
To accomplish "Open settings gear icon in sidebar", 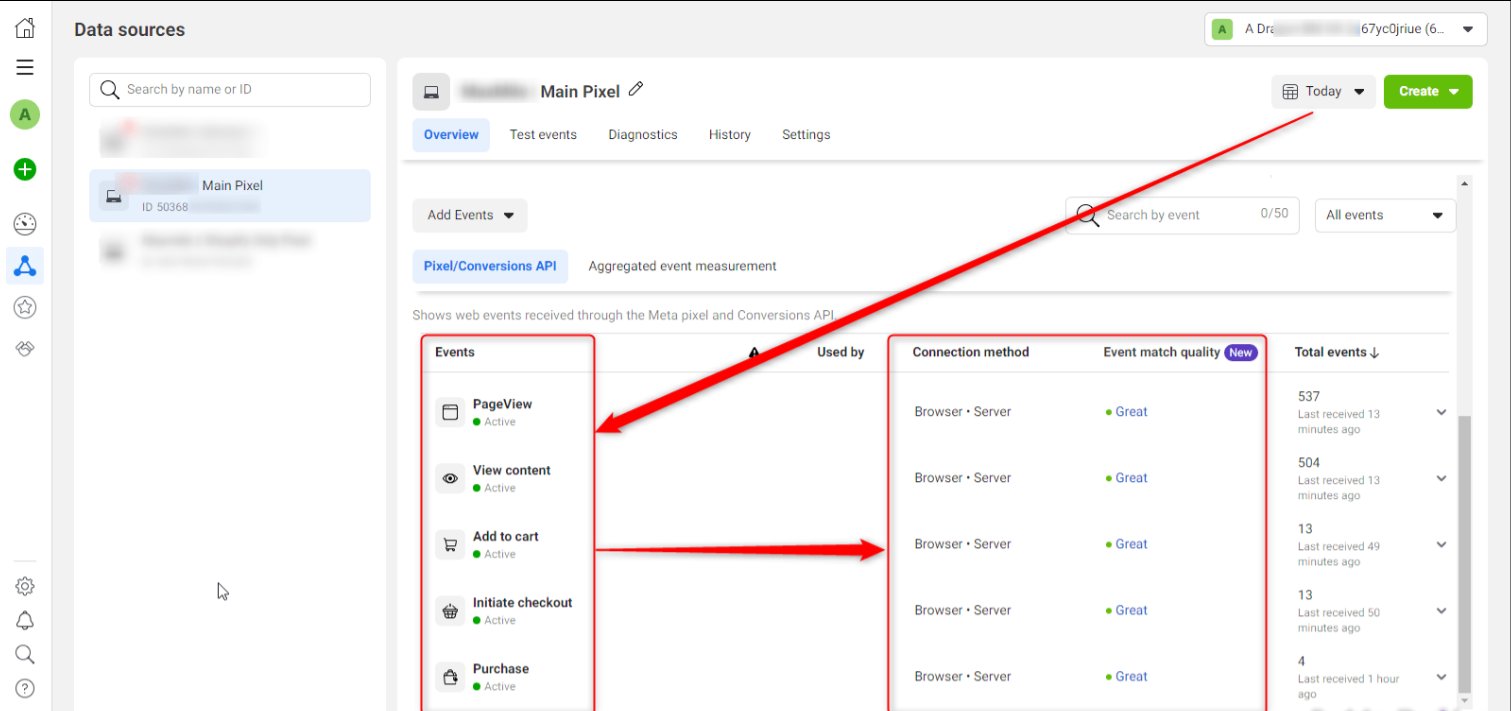I will [x=25, y=586].
